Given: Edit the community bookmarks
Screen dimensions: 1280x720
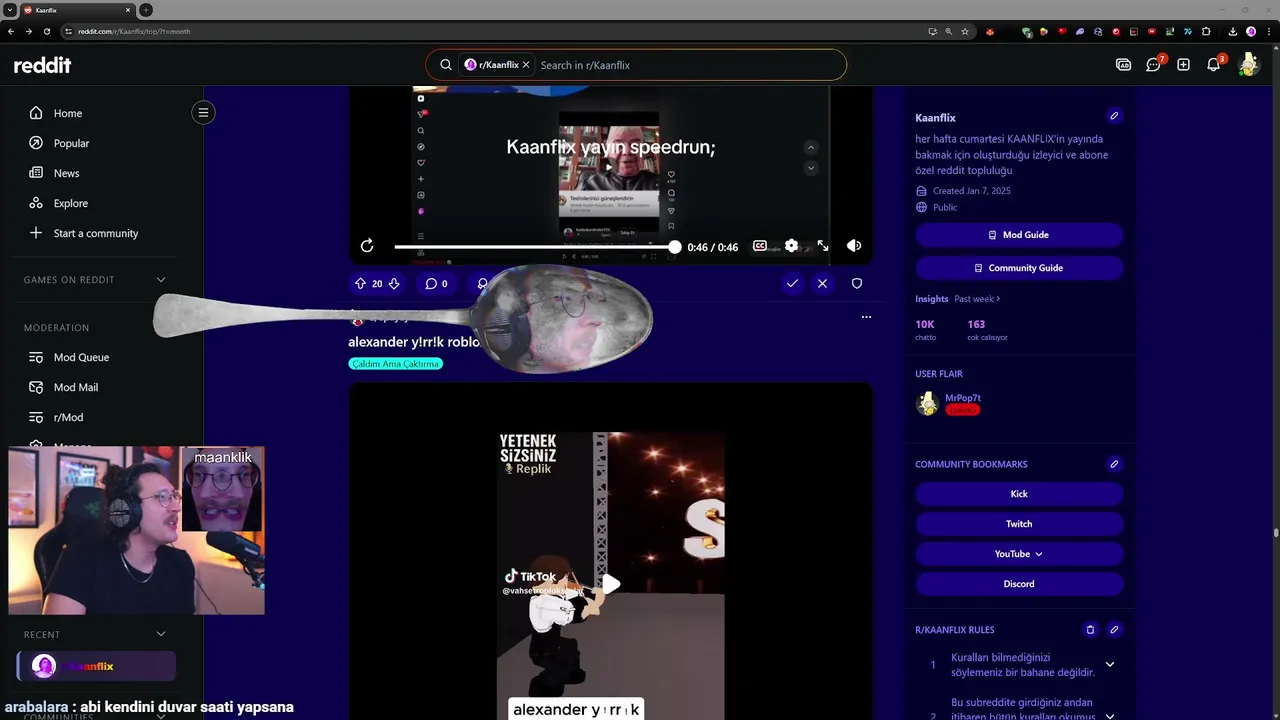Looking at the screenshot, I should (x=1114, y=464).
